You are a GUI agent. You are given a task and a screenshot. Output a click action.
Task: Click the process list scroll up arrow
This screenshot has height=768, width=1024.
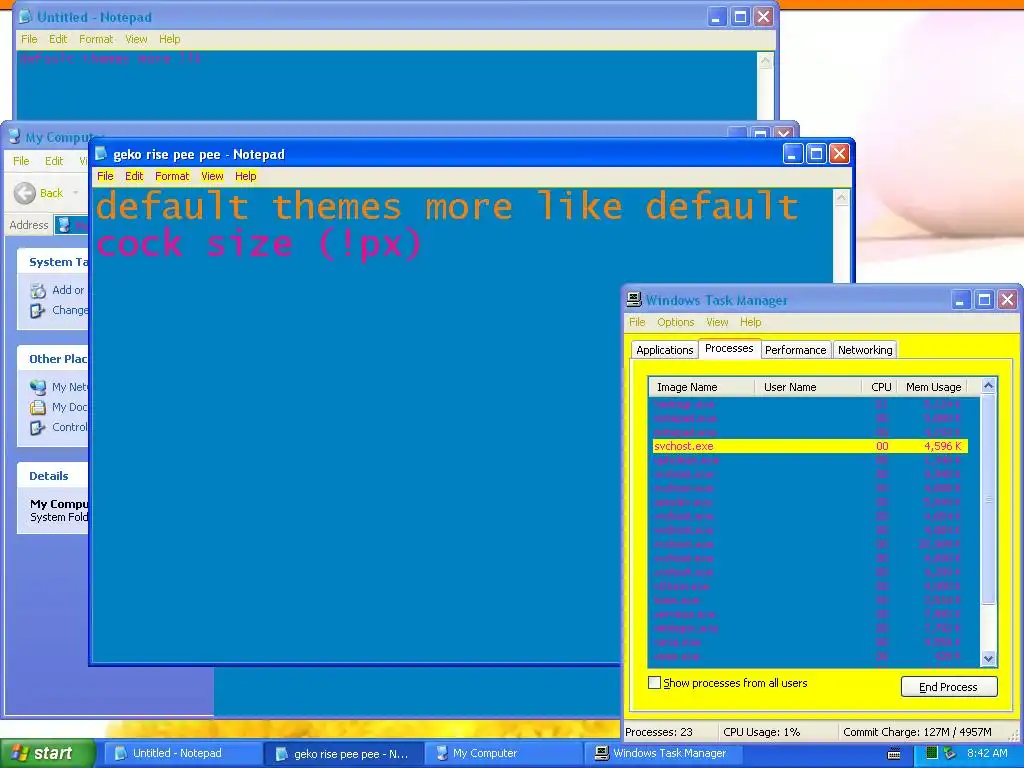point(988,385)
